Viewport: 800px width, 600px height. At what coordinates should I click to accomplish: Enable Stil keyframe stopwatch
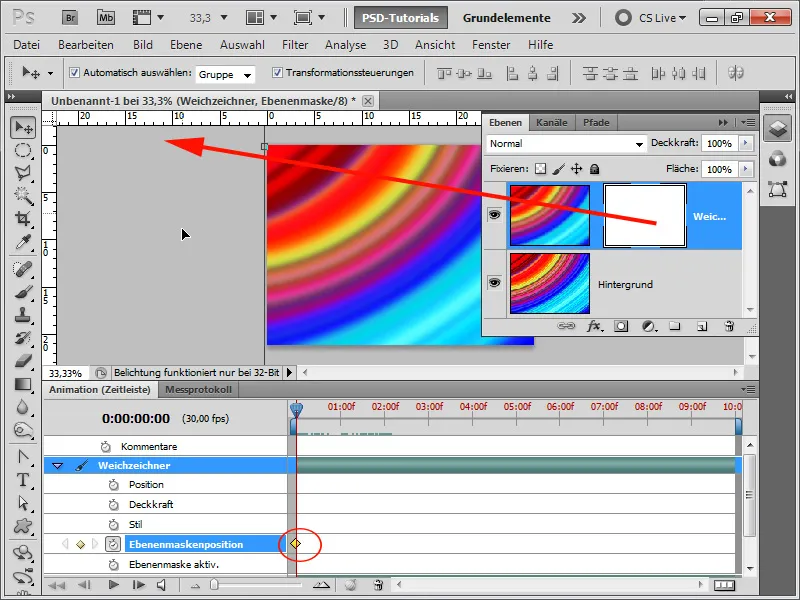tap(113, 524)
